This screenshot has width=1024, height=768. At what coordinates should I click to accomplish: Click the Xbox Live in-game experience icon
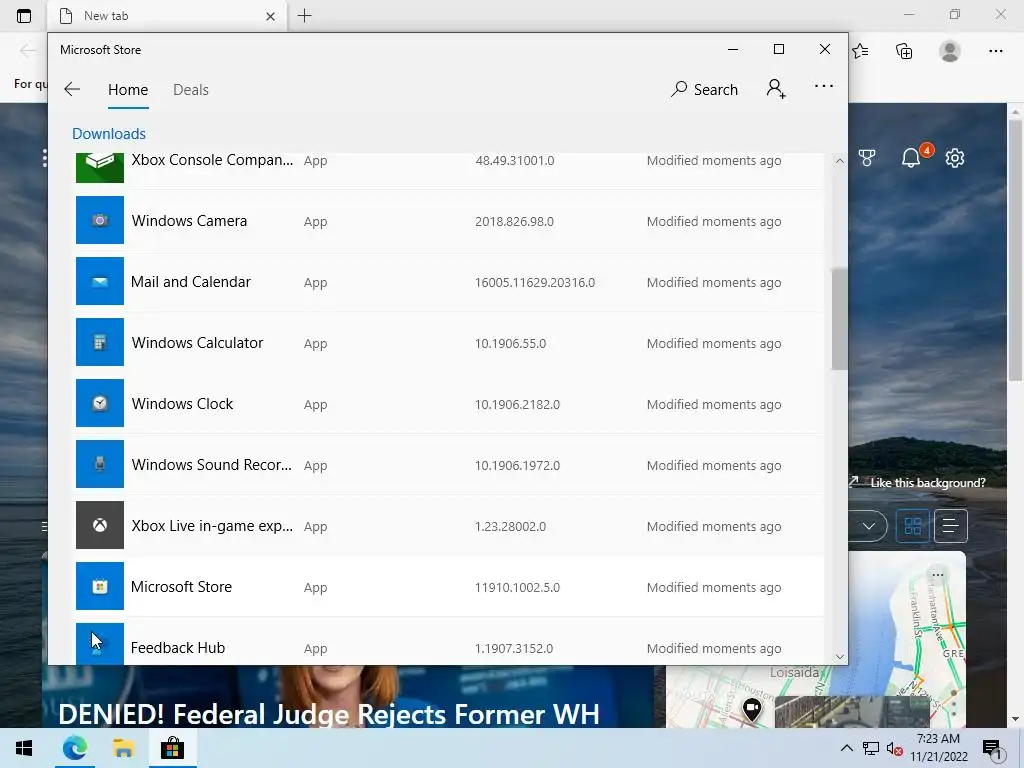tap(99, 525)
